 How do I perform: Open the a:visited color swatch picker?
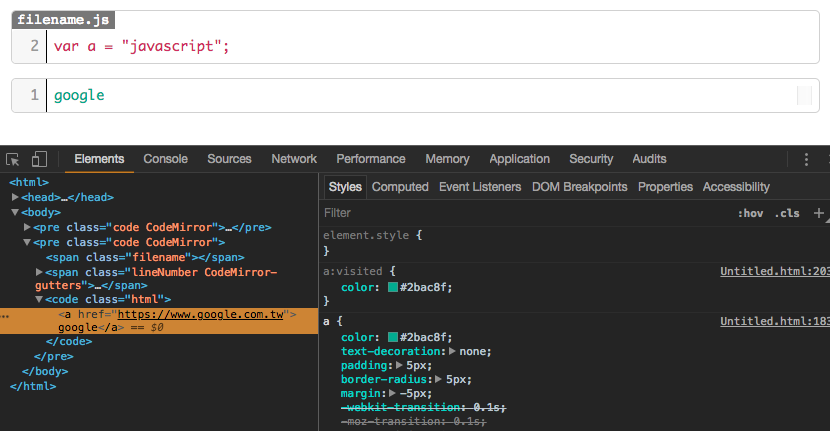[x=393, y=287]
